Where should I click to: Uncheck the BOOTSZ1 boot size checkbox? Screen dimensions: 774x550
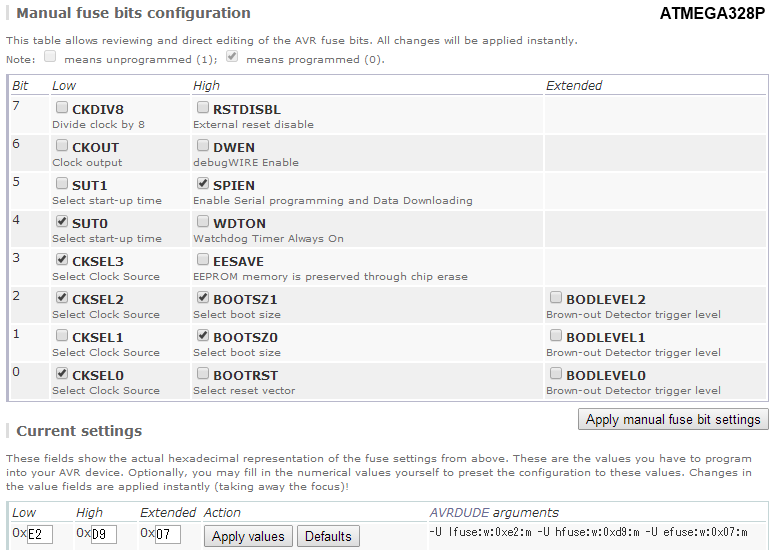(x=203, y=298)
